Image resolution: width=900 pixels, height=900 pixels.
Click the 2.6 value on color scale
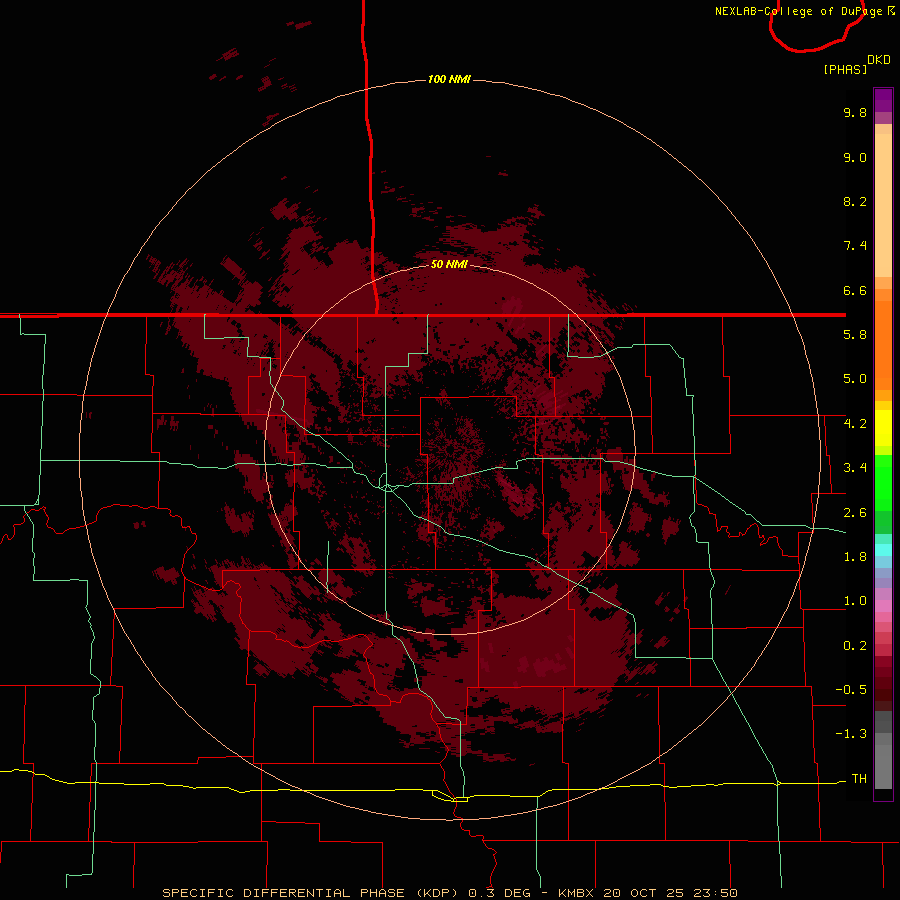click(x=855, y=513)
